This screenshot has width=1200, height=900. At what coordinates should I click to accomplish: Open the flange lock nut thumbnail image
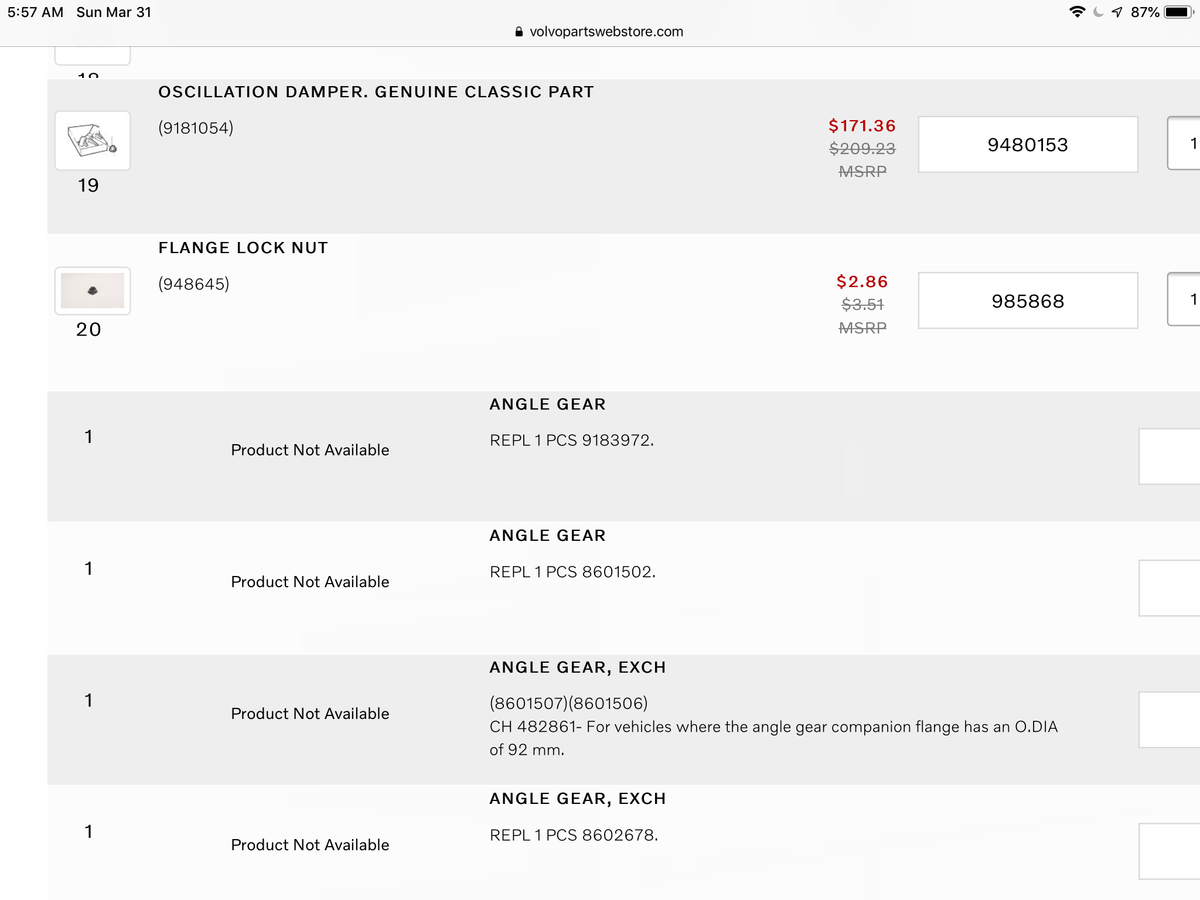[x=92, y=290]
